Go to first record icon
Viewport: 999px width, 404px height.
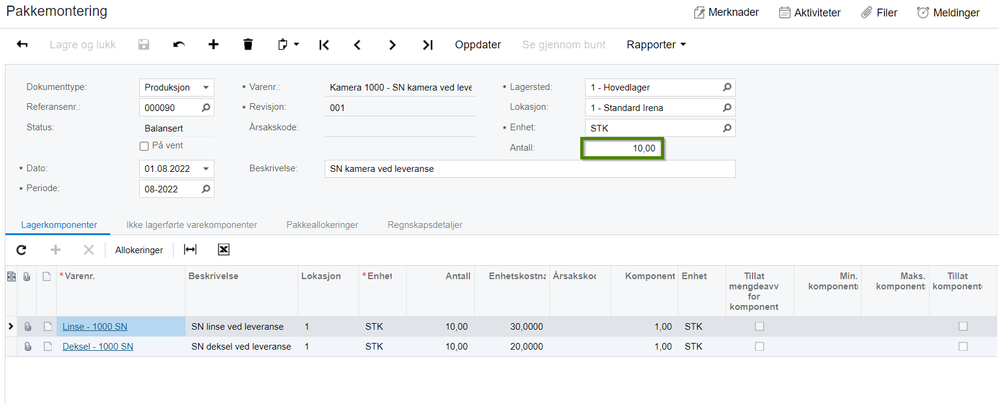point(324,45)
